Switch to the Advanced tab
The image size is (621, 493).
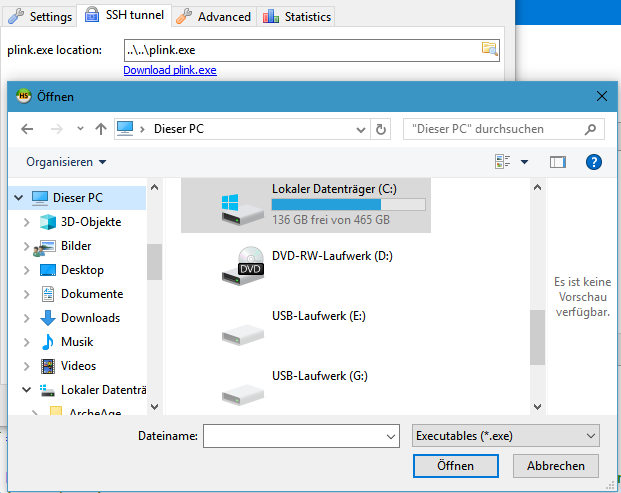(x=213, y=17)
